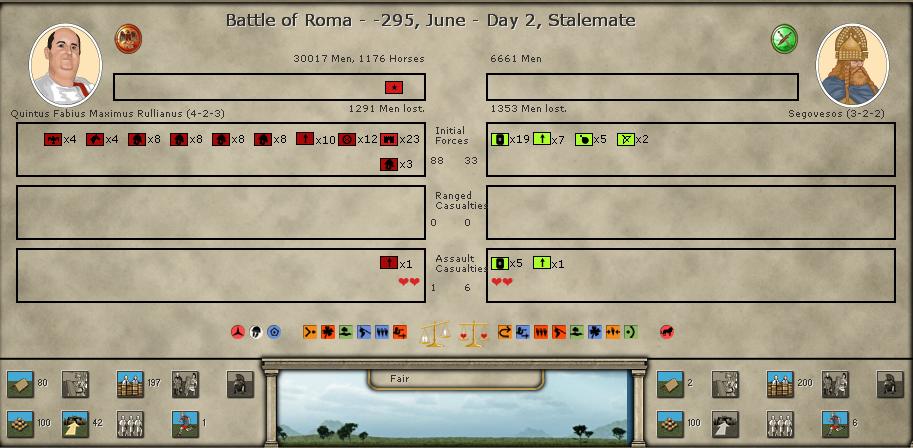Select the enemy unit icon marked x7

click(541, 140)
